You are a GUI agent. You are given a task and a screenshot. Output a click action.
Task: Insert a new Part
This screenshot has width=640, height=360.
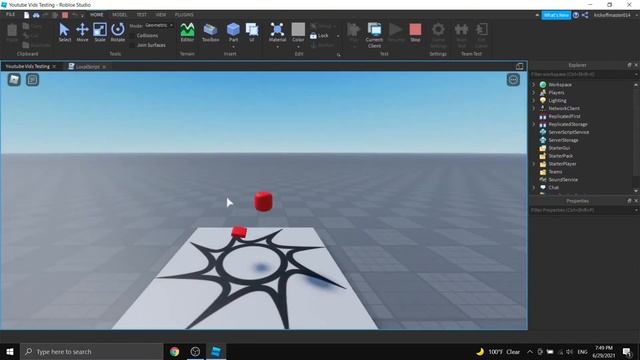[x=233, y=31]
